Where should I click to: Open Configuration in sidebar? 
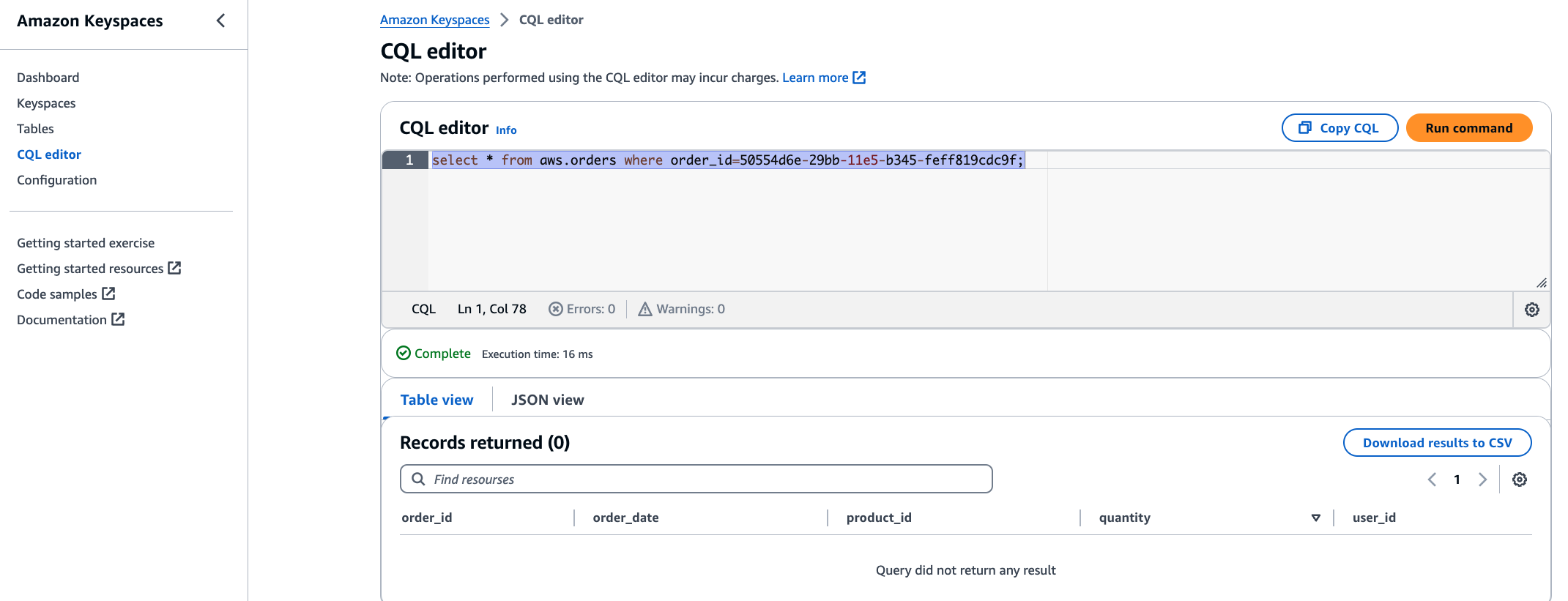(x=57, y=180)
